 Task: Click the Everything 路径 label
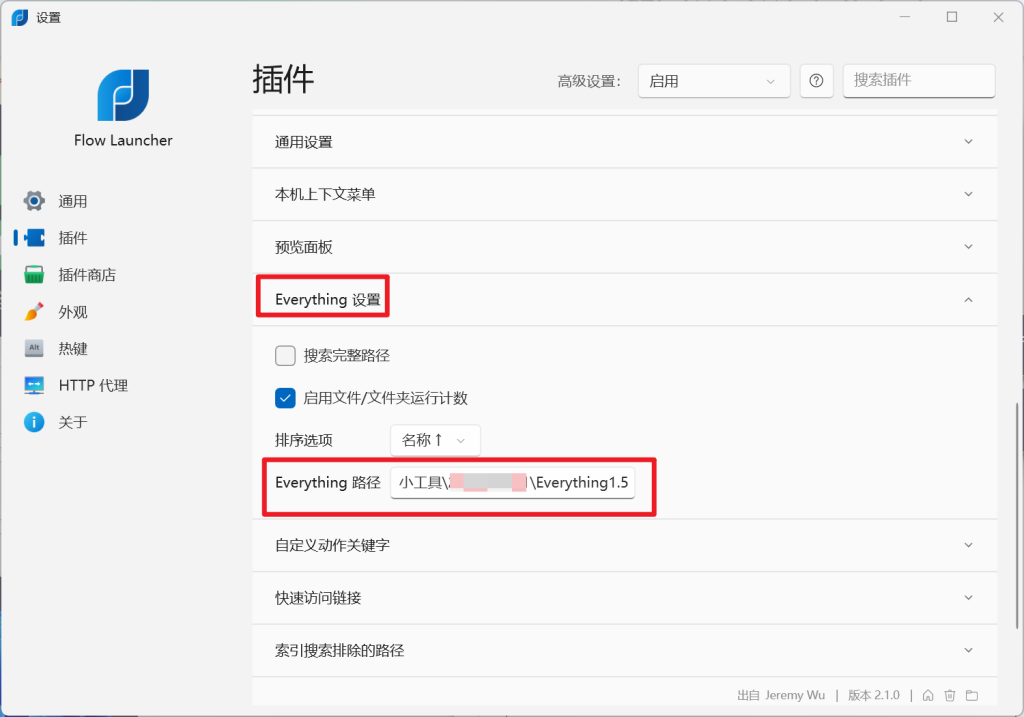click(328, 483)
